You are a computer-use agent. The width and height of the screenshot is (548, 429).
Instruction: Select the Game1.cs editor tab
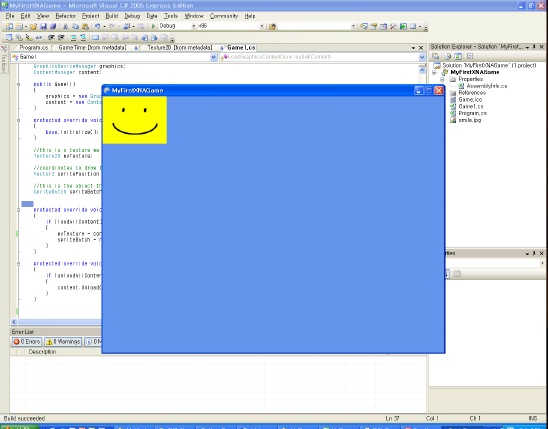point(240,48)
